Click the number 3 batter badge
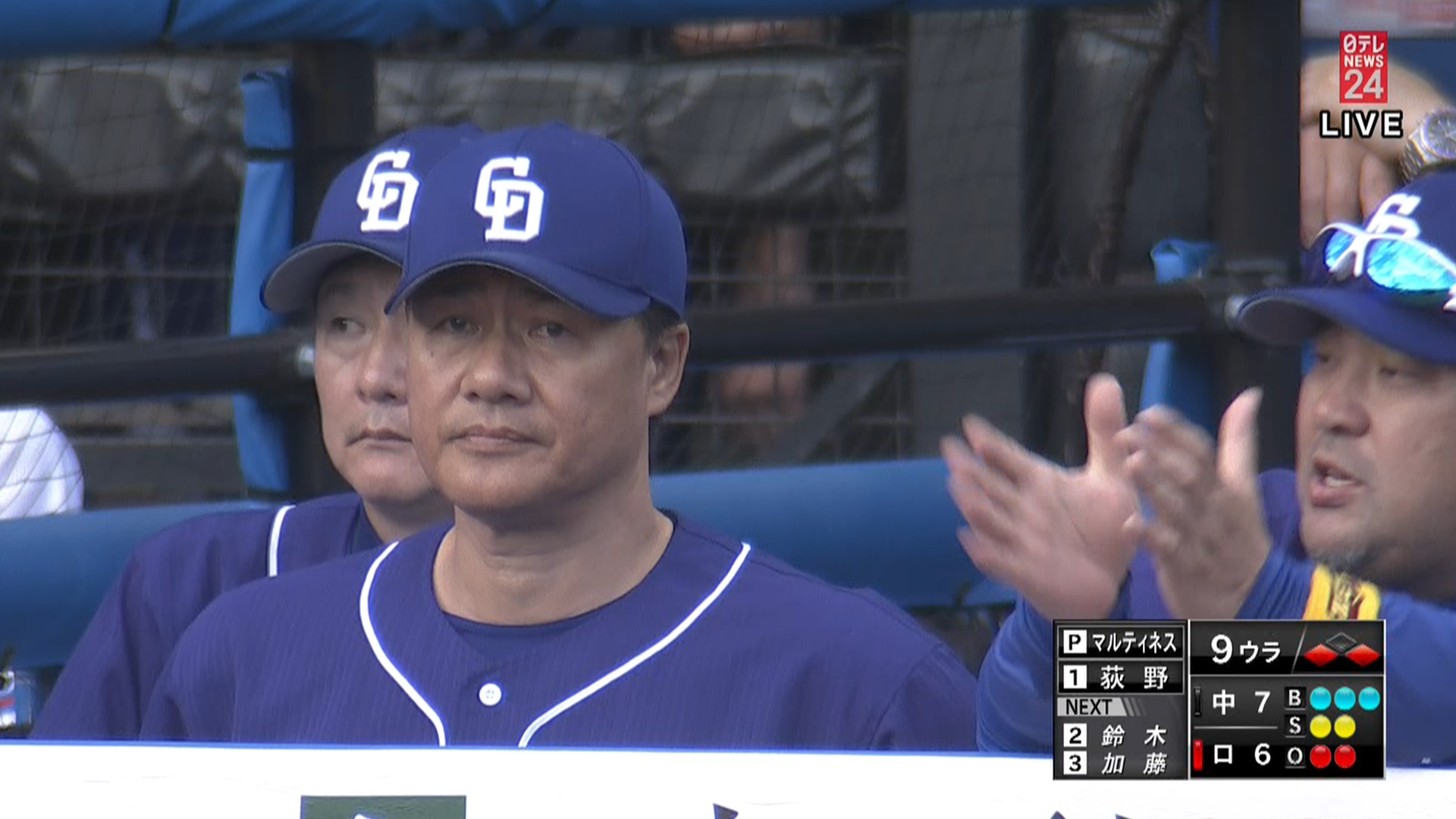The height and width of the screenshot is (819, 1456). [1075, 763]
